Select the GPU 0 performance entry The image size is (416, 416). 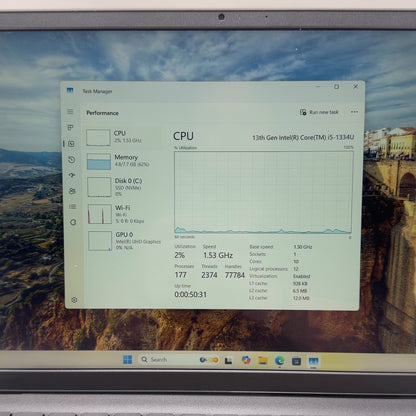(125, 241)
